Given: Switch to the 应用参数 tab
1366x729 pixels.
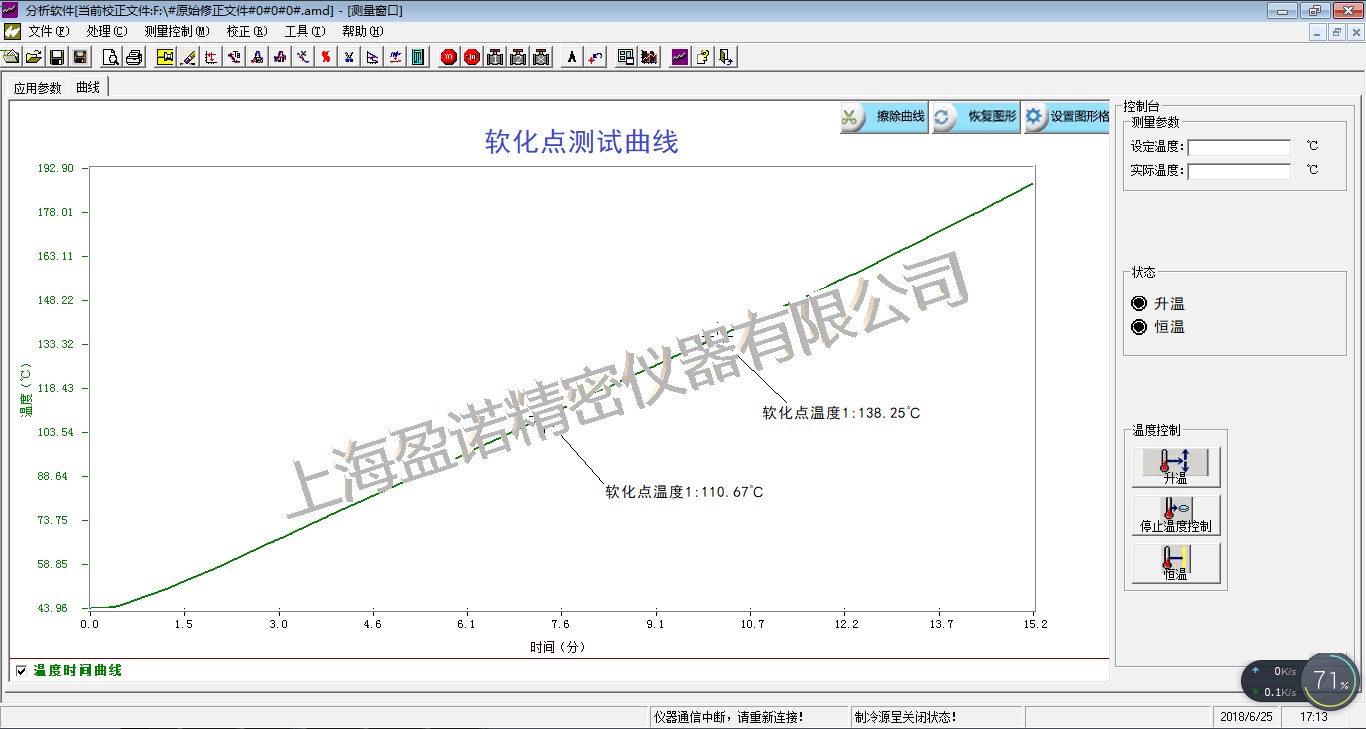Looking at the screenshot, I should pos(38,88).
